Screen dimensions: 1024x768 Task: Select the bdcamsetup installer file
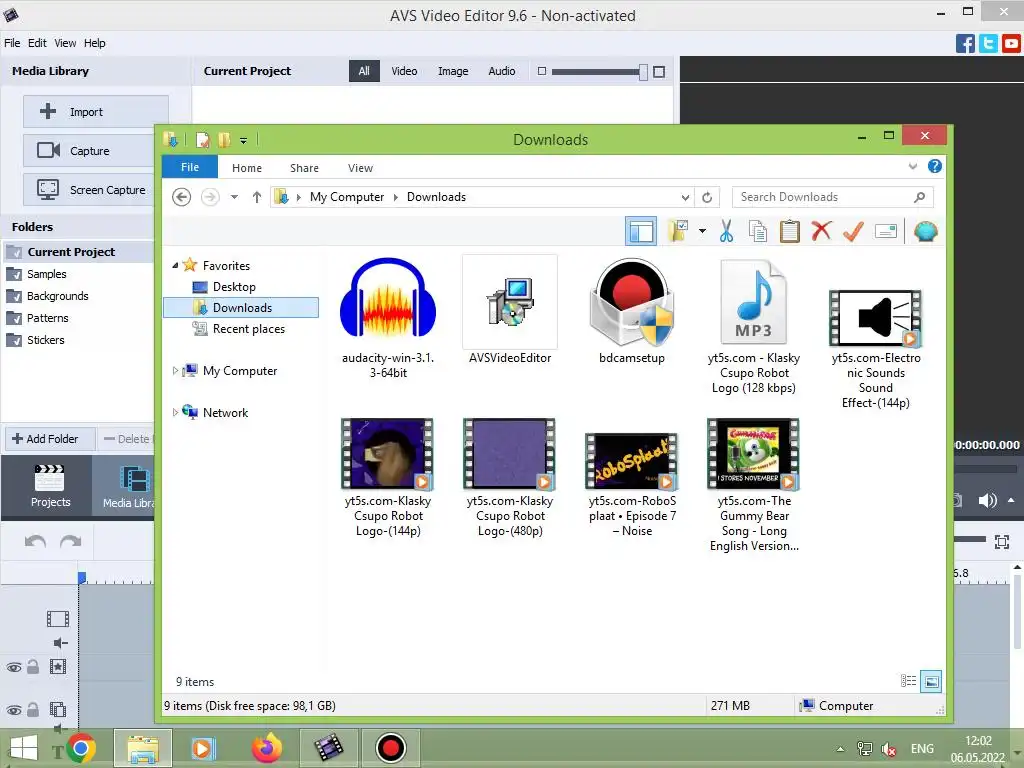[x=632, y=312]
